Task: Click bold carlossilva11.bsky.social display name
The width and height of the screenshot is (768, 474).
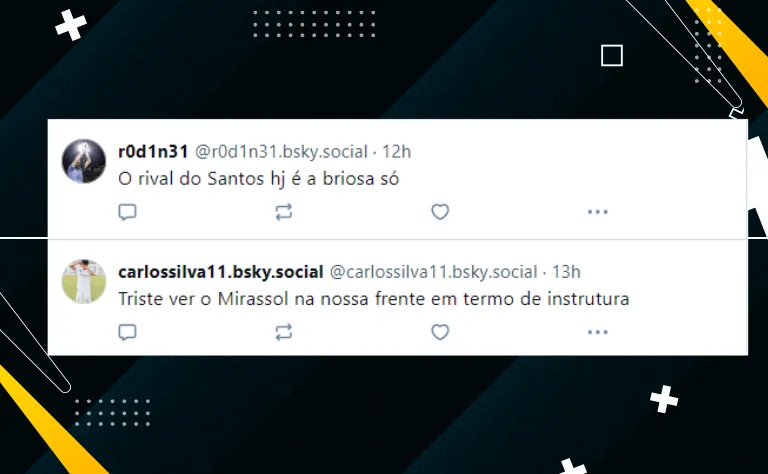Action: click(x=221, y=272)
